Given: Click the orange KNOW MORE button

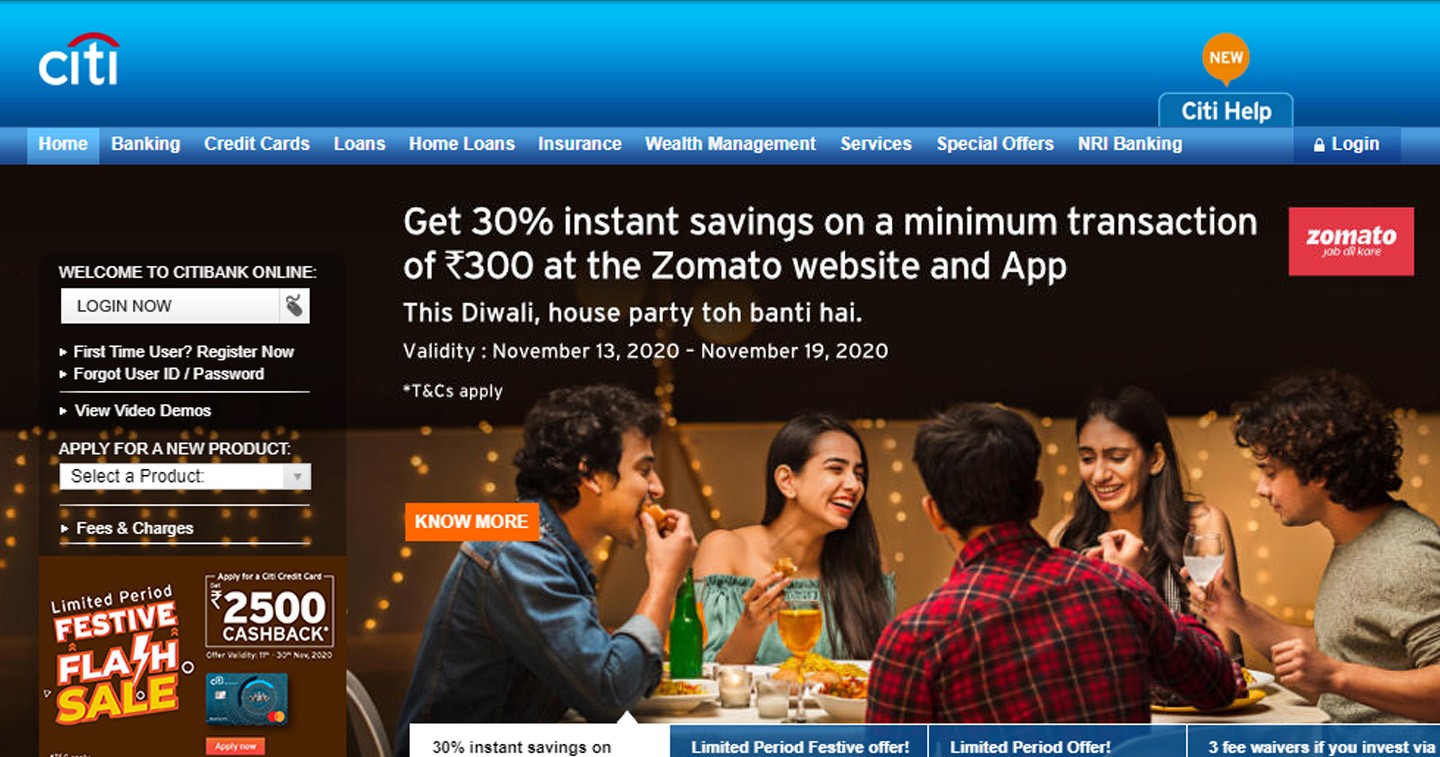Looking at the screenshot, I should (472, 522).
